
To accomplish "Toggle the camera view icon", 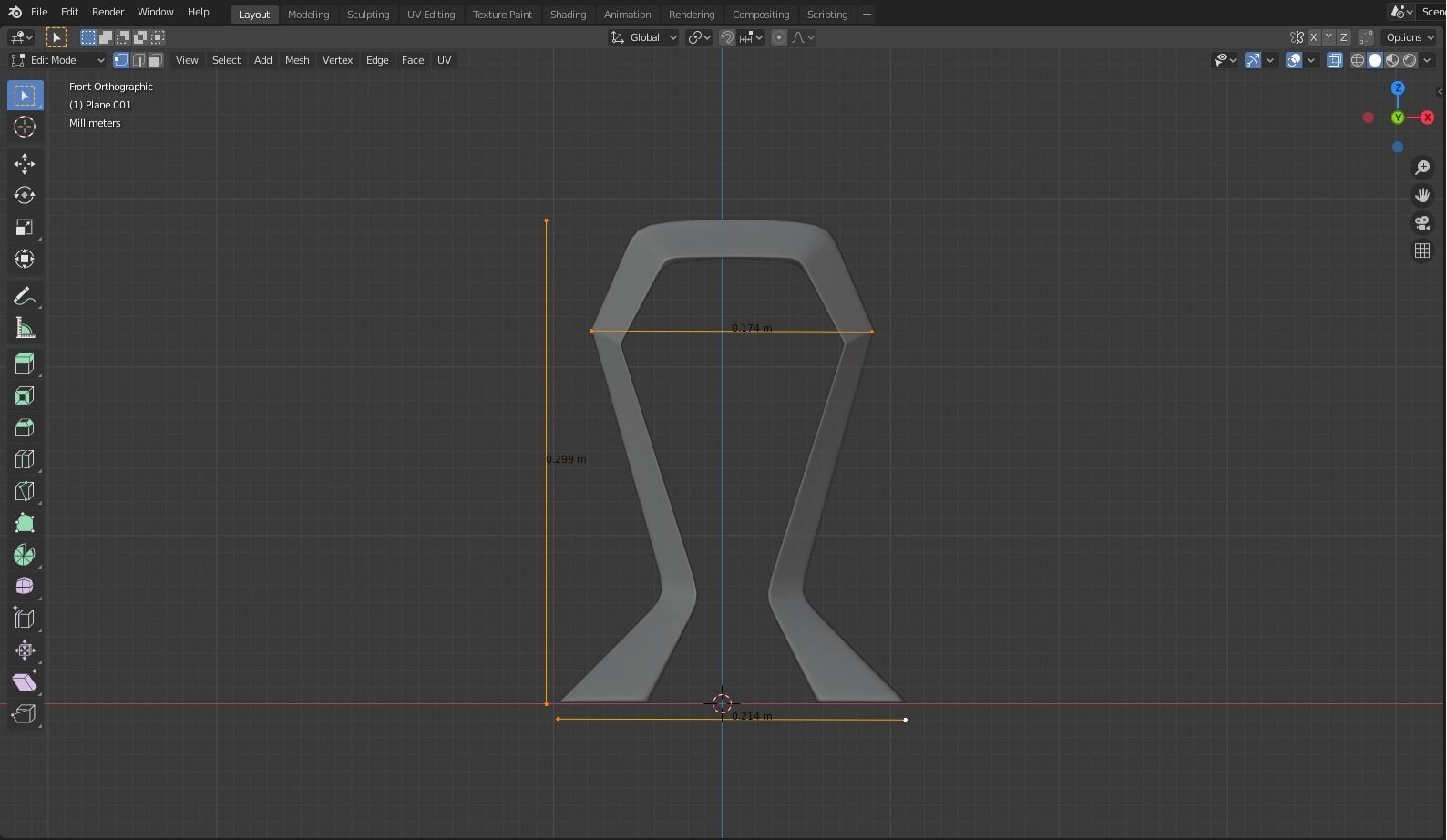I will (1421, 223).
